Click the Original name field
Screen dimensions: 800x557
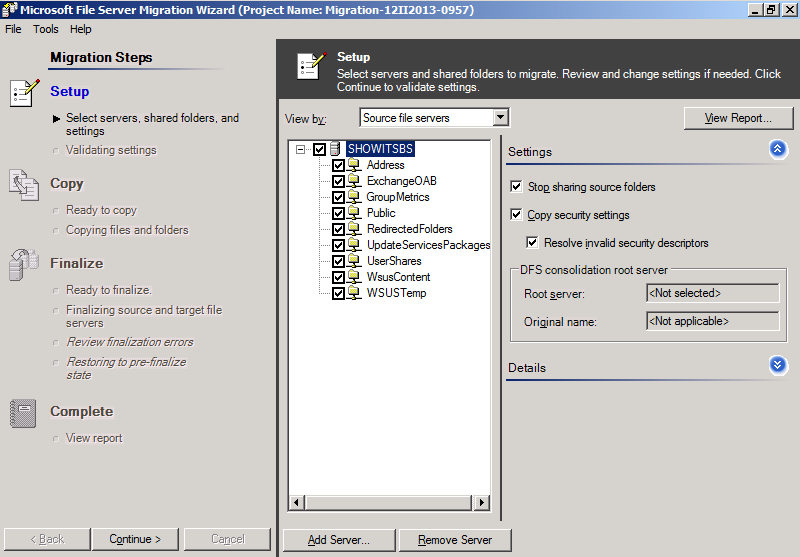tap(713, 321)
